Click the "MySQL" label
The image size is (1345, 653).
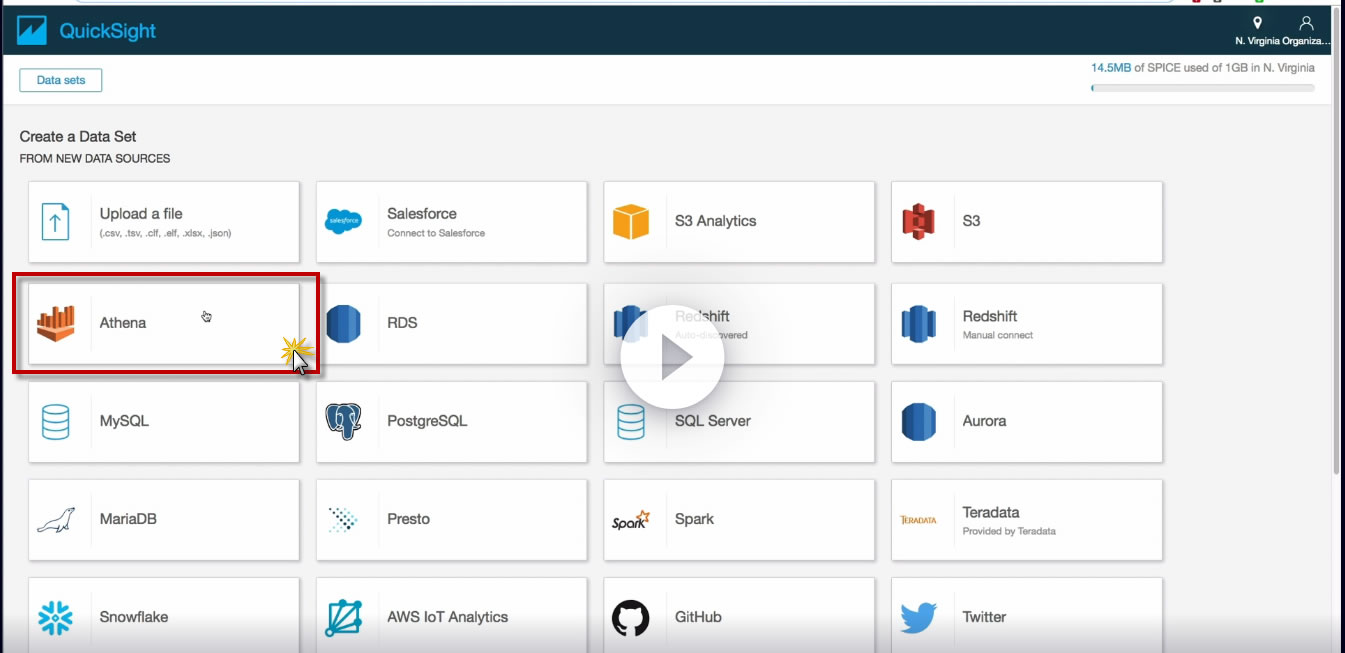pos(124,421)
